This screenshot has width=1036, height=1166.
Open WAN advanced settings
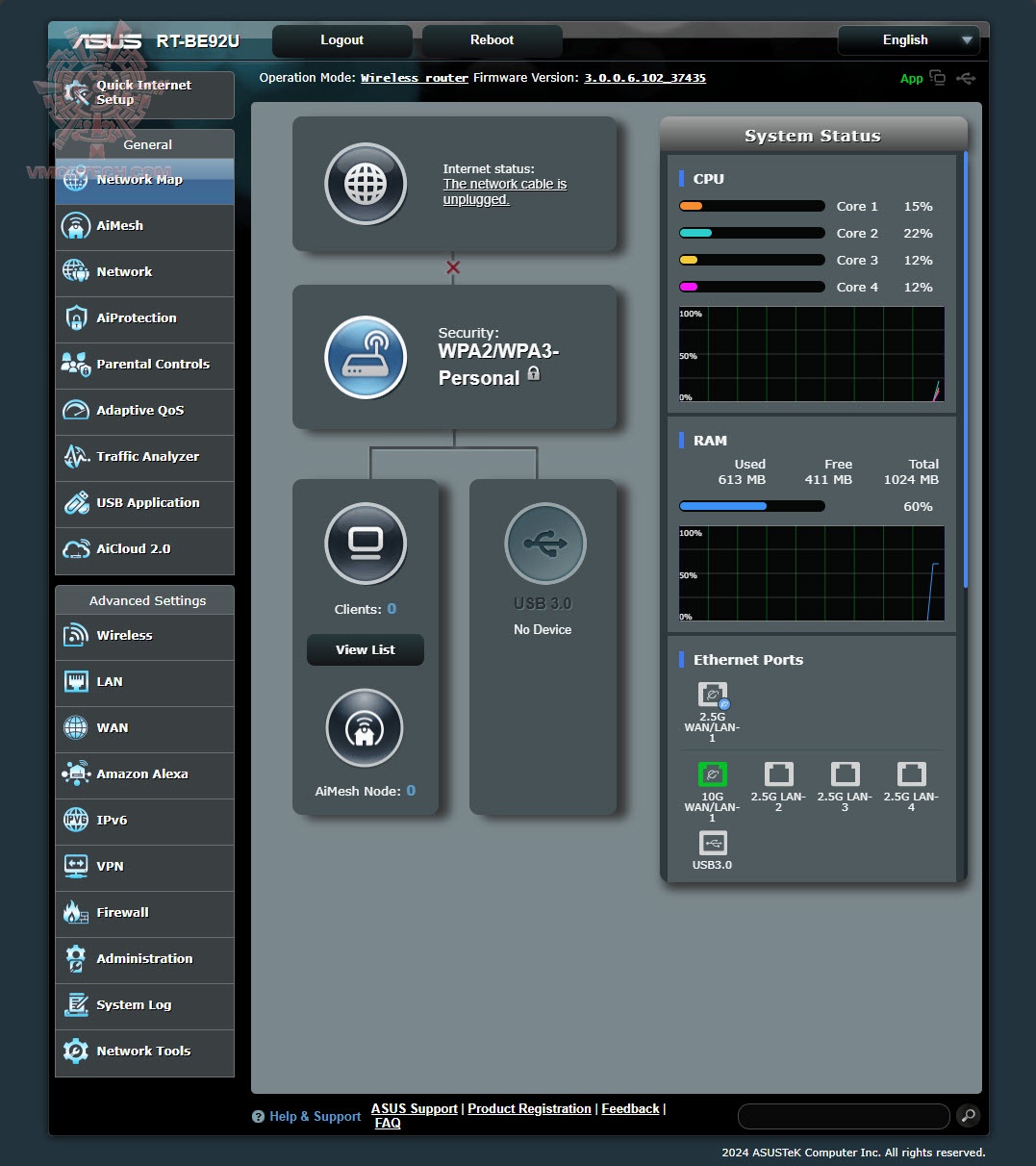144,729
